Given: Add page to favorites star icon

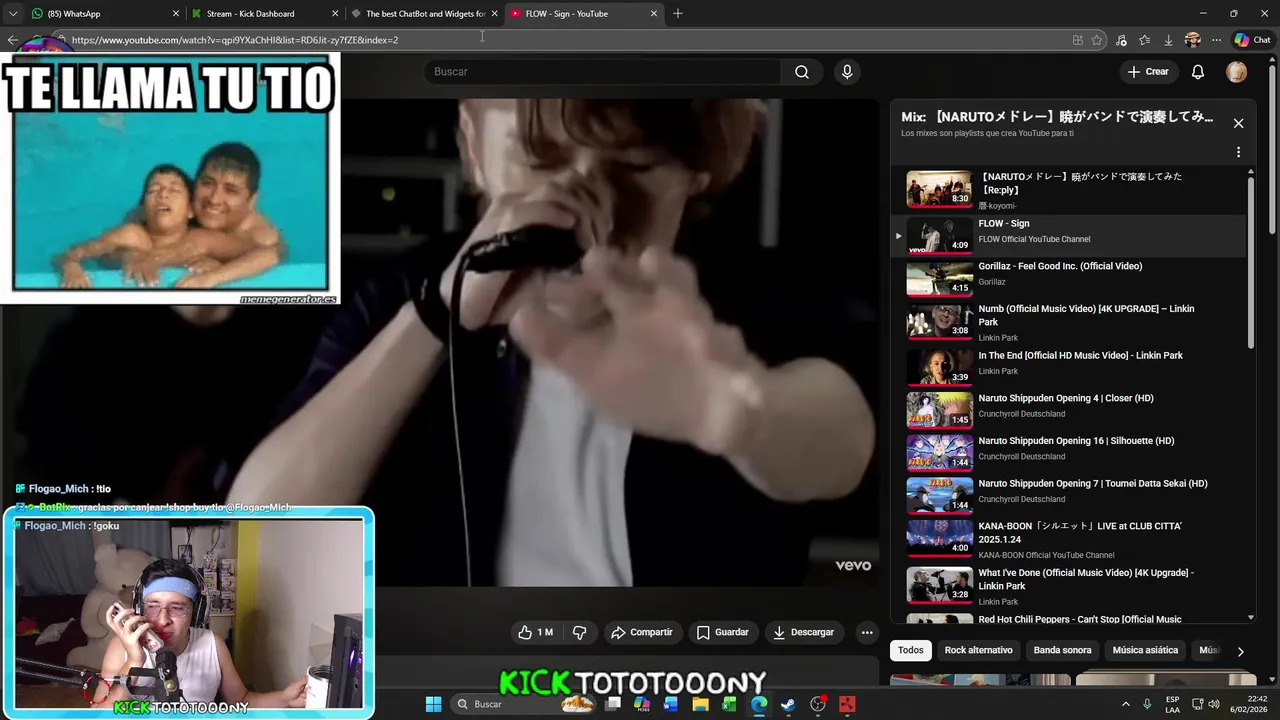Looking at the screenshot, I should point(1097,40).
